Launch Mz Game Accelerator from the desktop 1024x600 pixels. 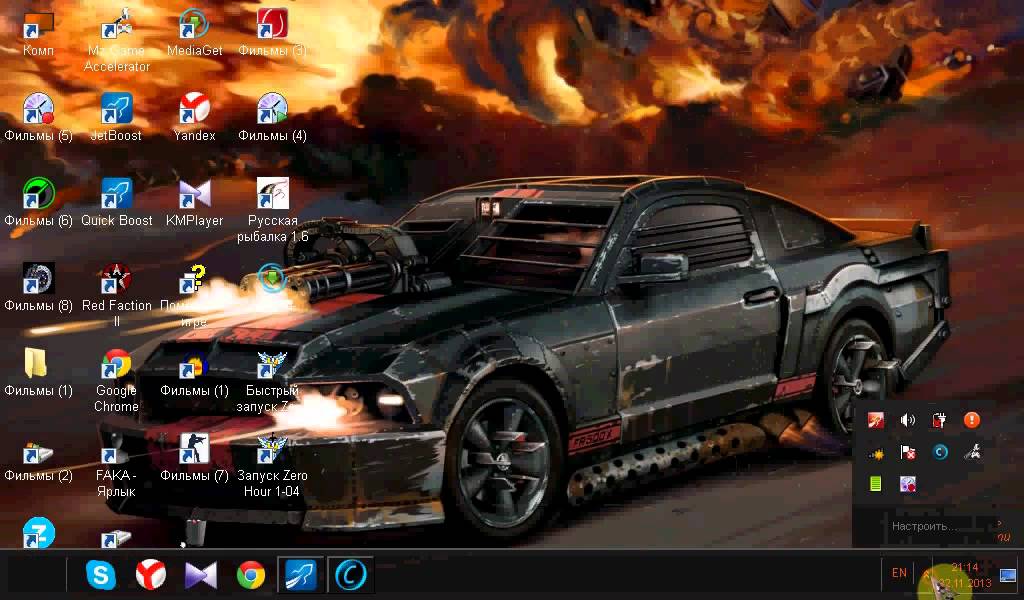point(116,40)
